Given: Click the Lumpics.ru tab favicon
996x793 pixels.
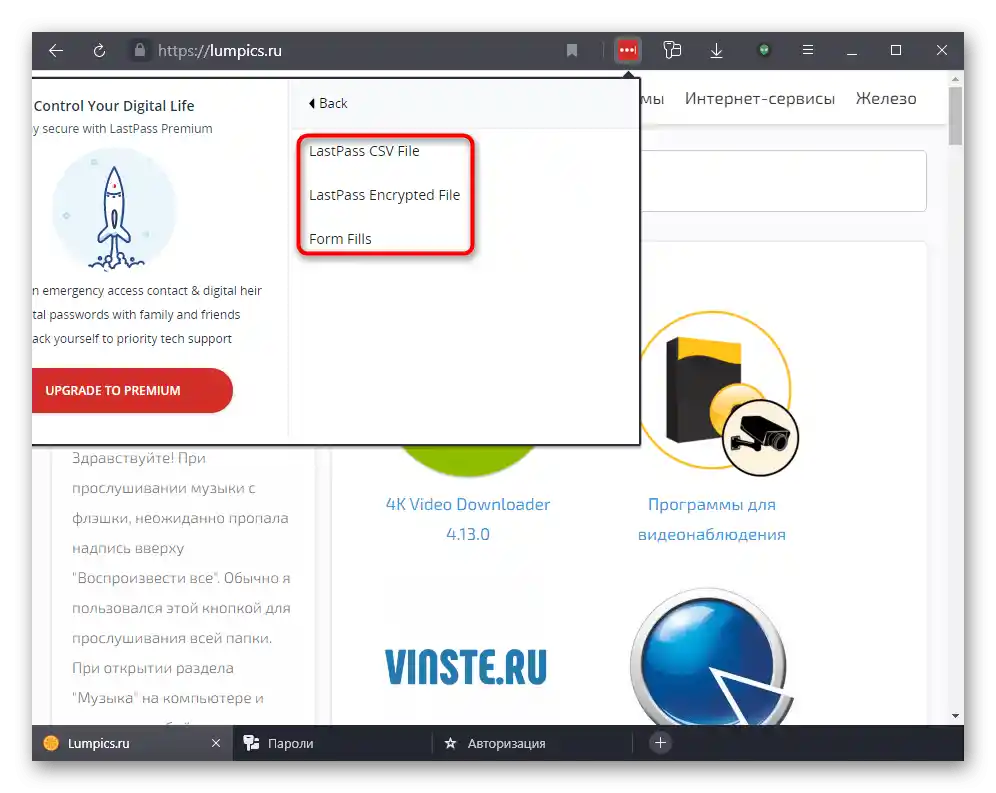Looking at the screenshot, I should [51, 743].
